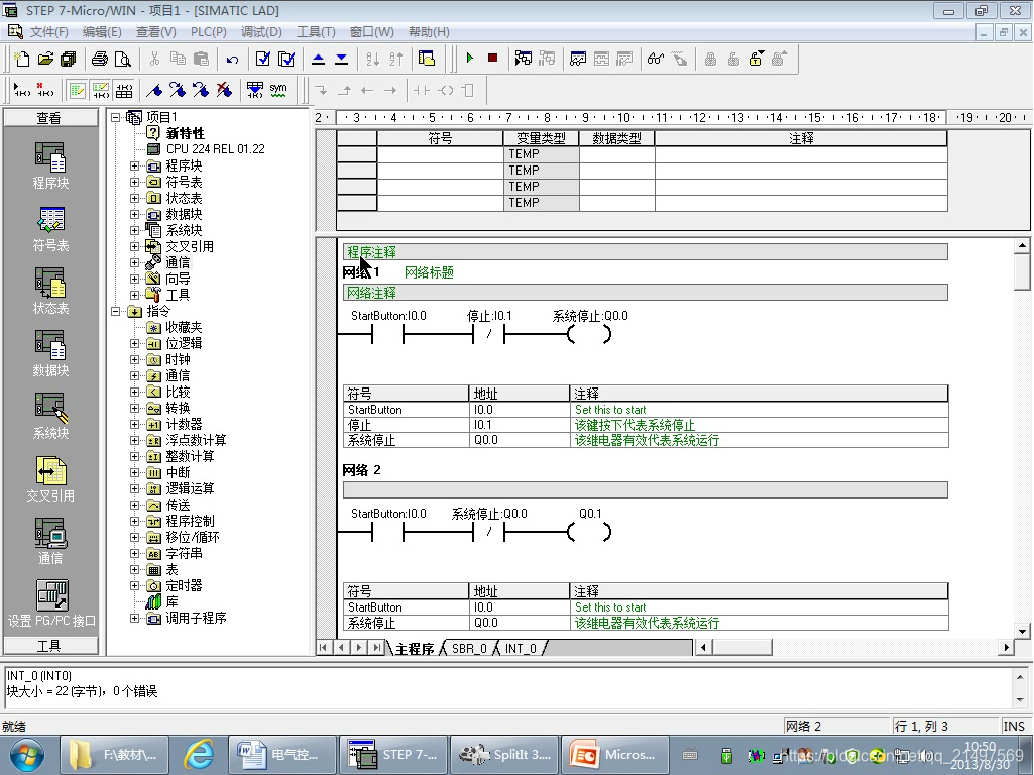The image size is (1034, 775).
Task: Click the Compile icon with checkmark
Action: [x=262, y=59]
